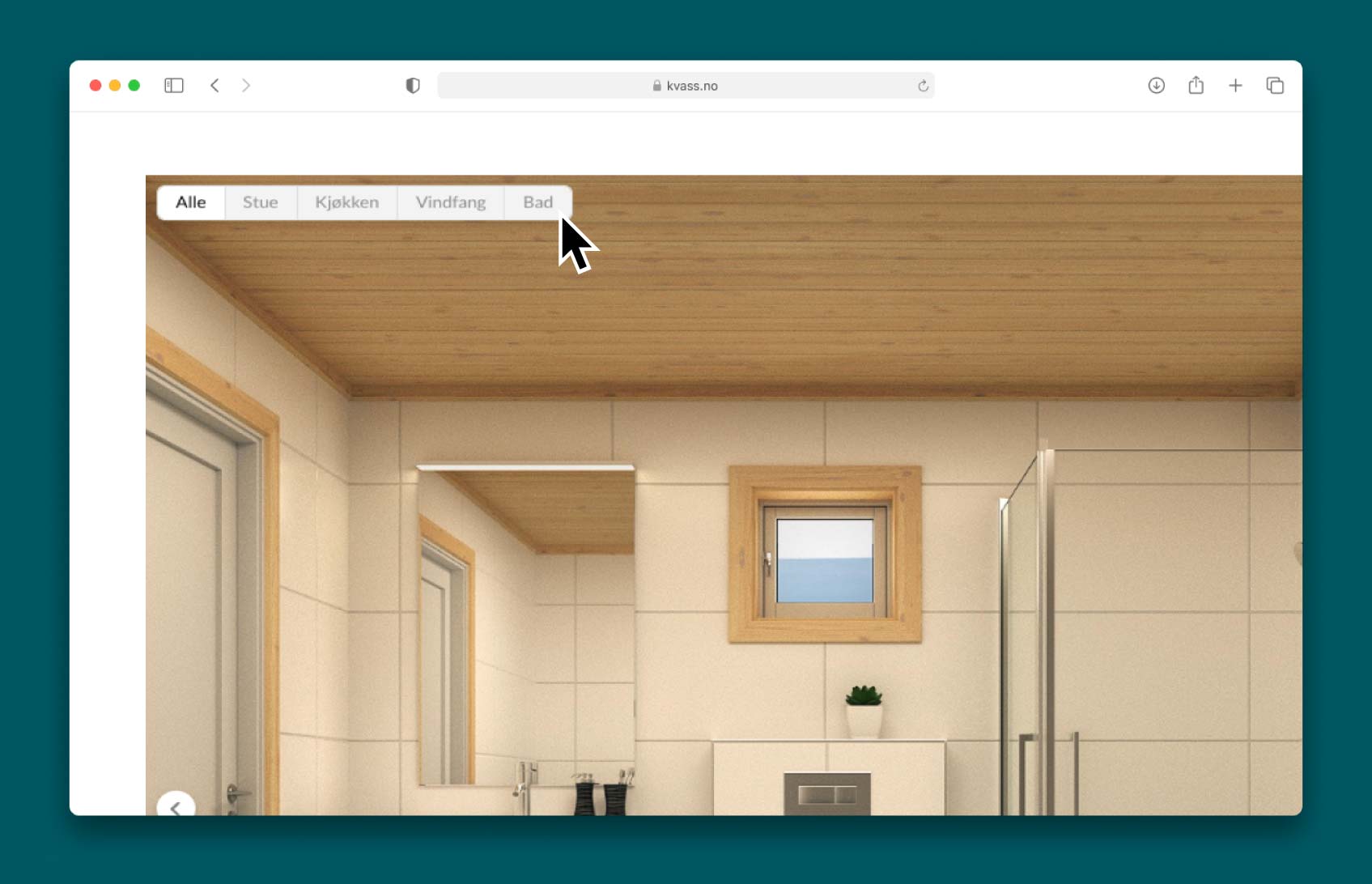
Task: Choose the Vindfang room tab
Action: click(450, 202)
